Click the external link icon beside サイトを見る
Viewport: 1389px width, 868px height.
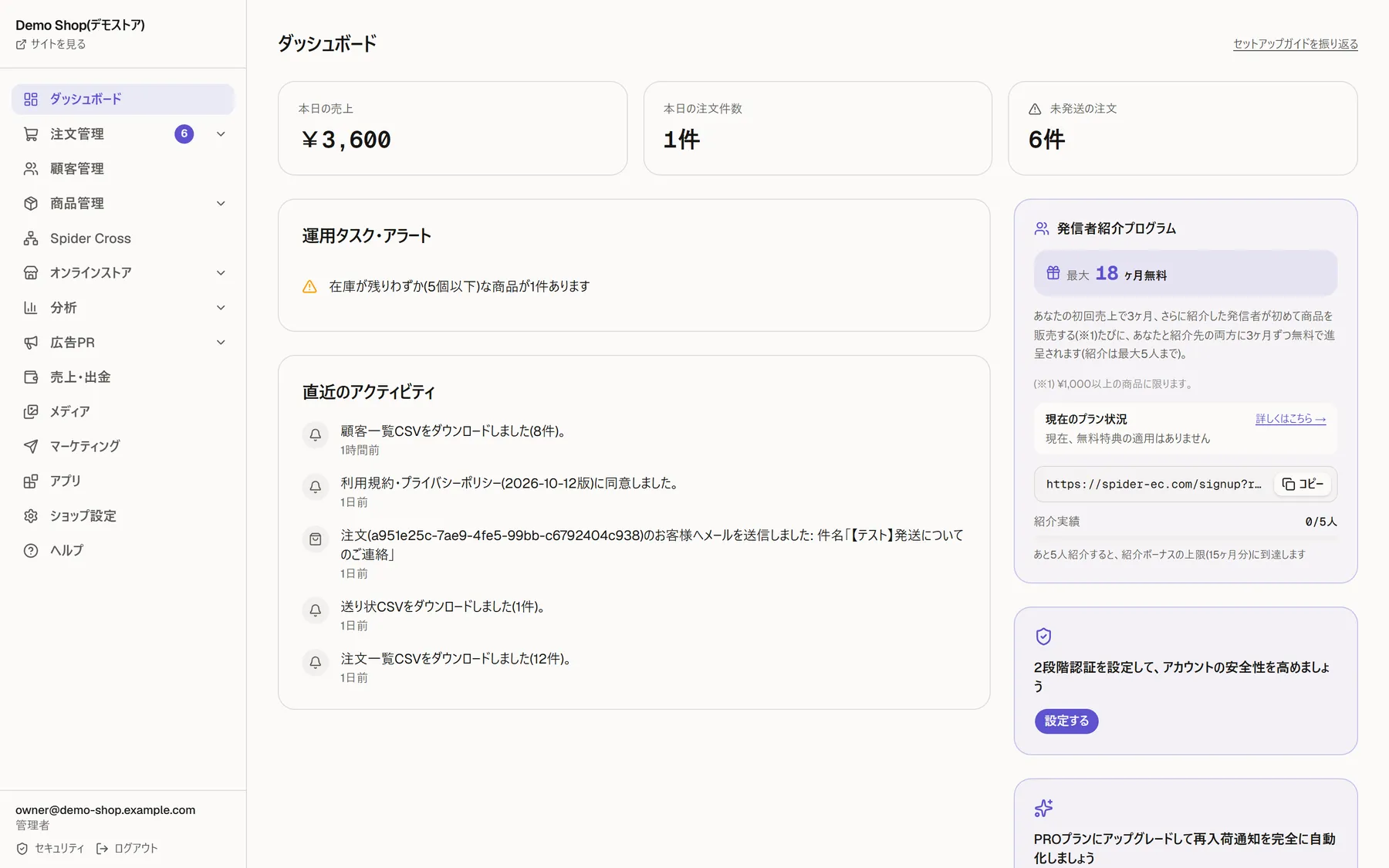tap(21, 45)
